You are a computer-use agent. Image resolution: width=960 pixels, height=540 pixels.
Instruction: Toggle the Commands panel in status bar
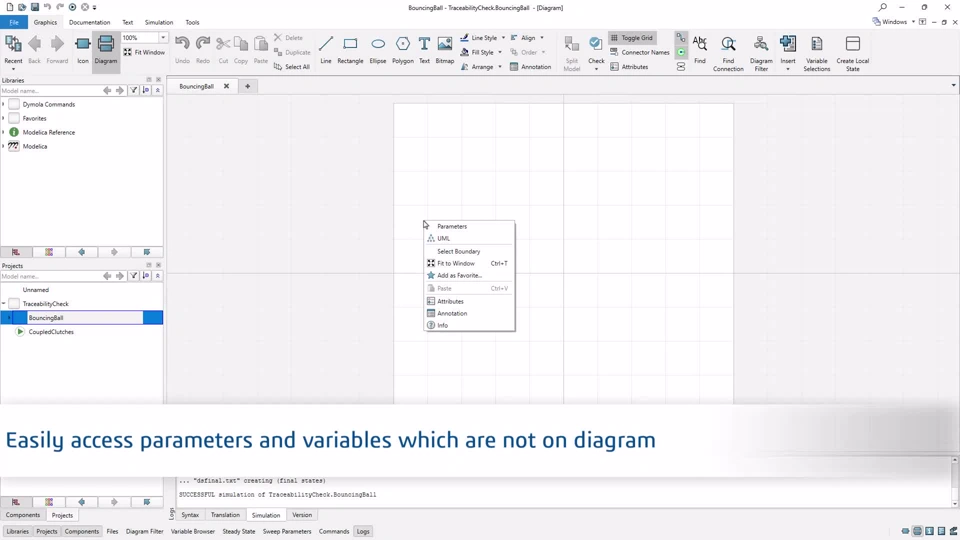click(x=334, y=531)
